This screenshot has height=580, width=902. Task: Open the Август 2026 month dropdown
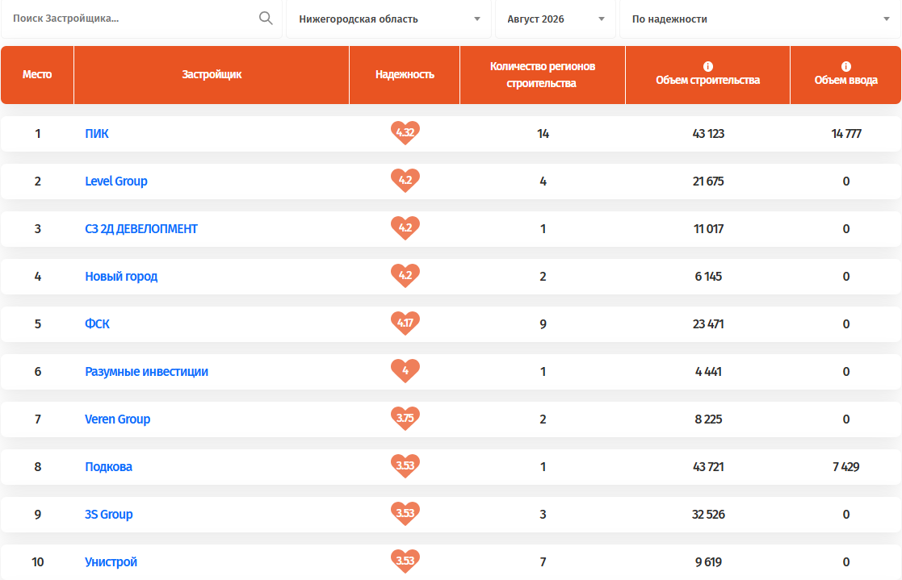tap(555, 19)
